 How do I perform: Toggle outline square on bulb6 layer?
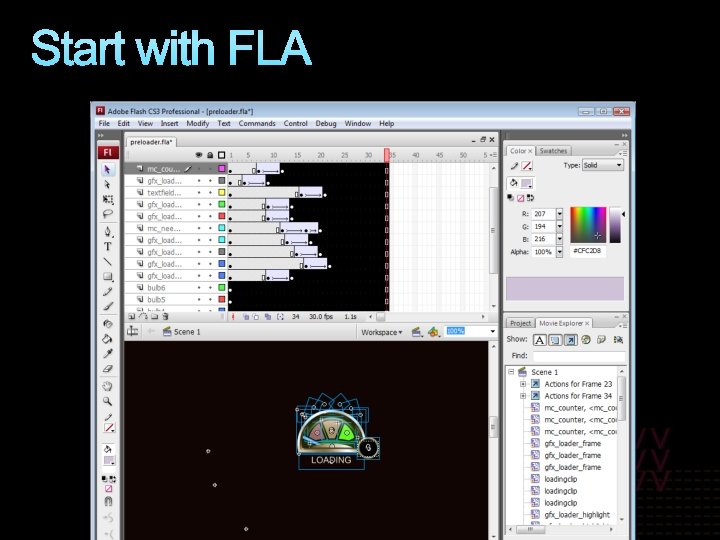(222, 288)
